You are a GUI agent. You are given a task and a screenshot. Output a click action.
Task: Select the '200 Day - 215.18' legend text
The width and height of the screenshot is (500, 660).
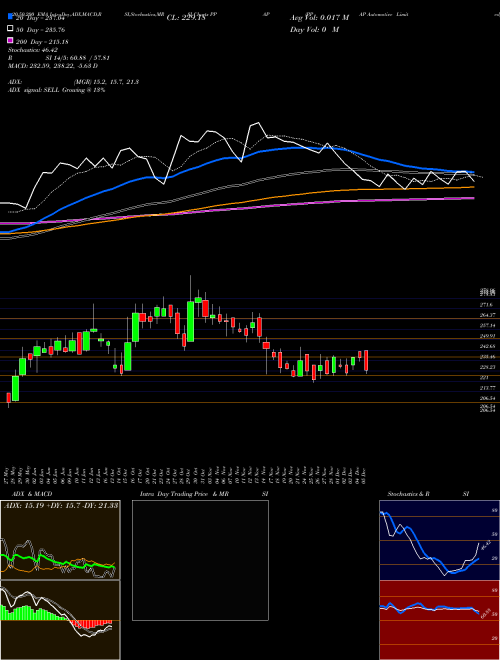(42, 42)
